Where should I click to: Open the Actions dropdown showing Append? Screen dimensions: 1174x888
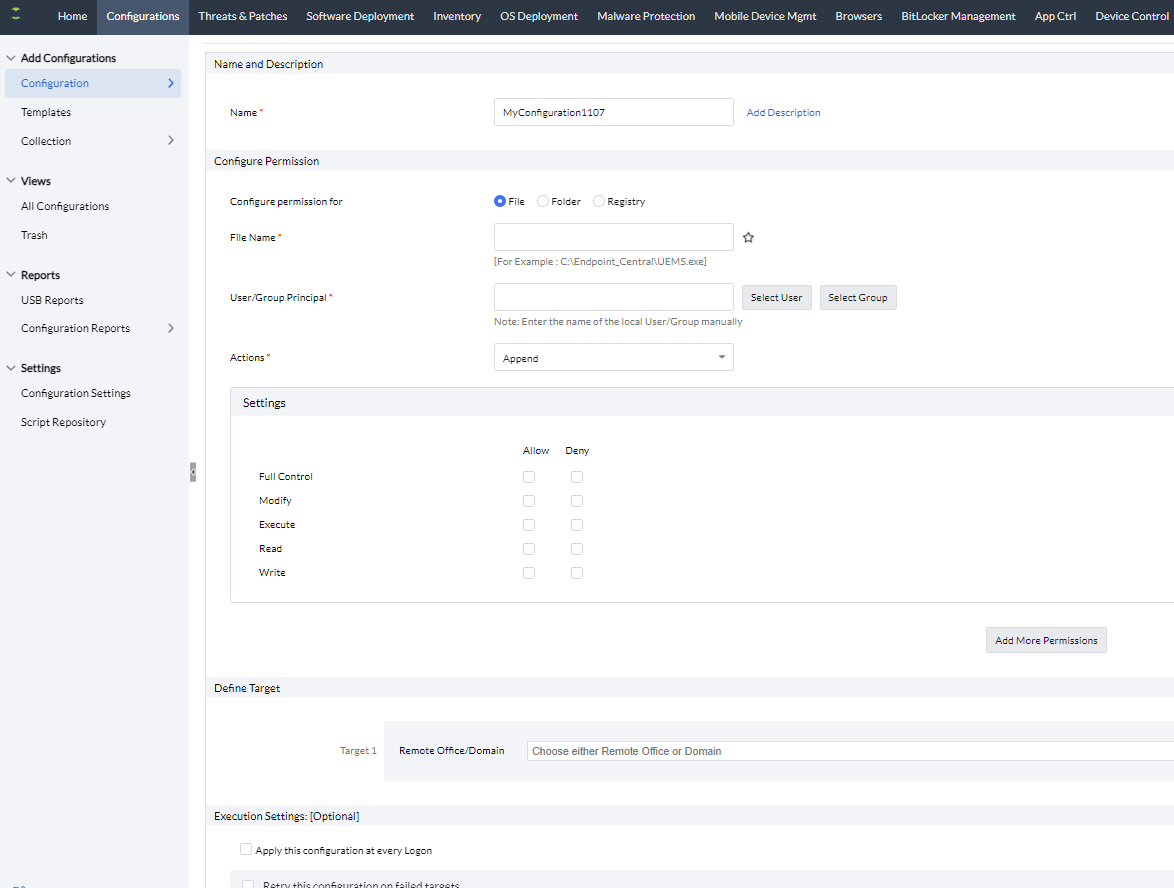[x=613, y=358]
